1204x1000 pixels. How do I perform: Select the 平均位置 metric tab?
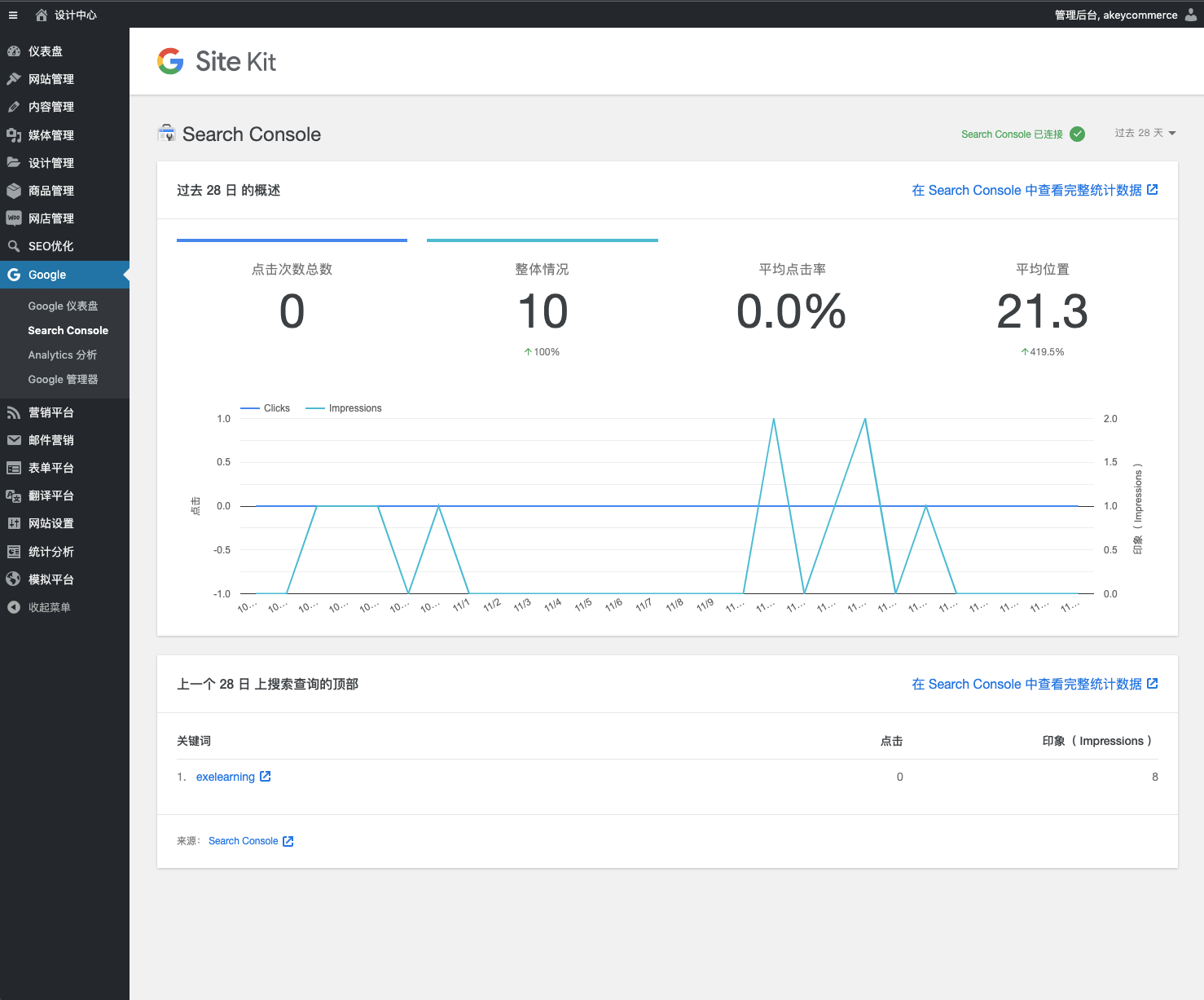pos(1043,301)
